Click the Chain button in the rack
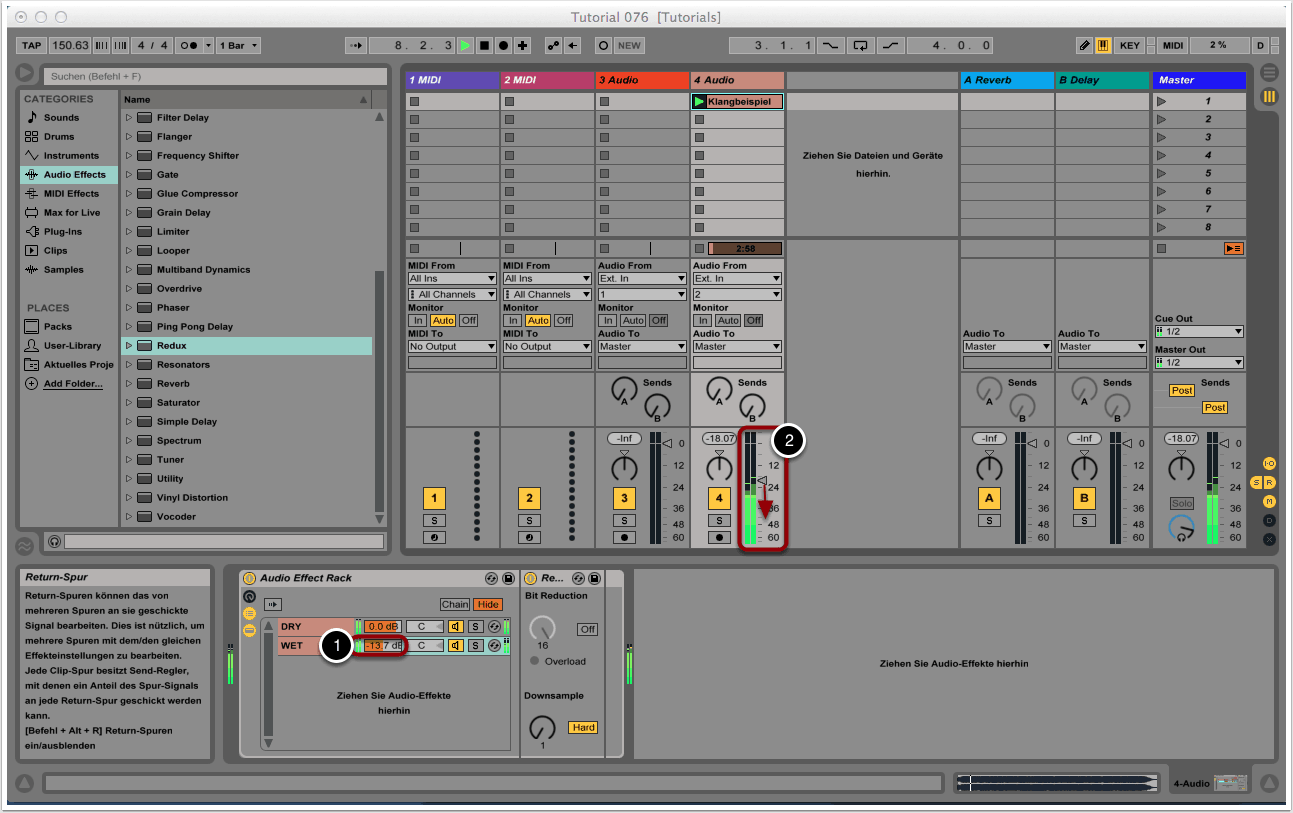 pyautogui.click(x=455, y=605)
